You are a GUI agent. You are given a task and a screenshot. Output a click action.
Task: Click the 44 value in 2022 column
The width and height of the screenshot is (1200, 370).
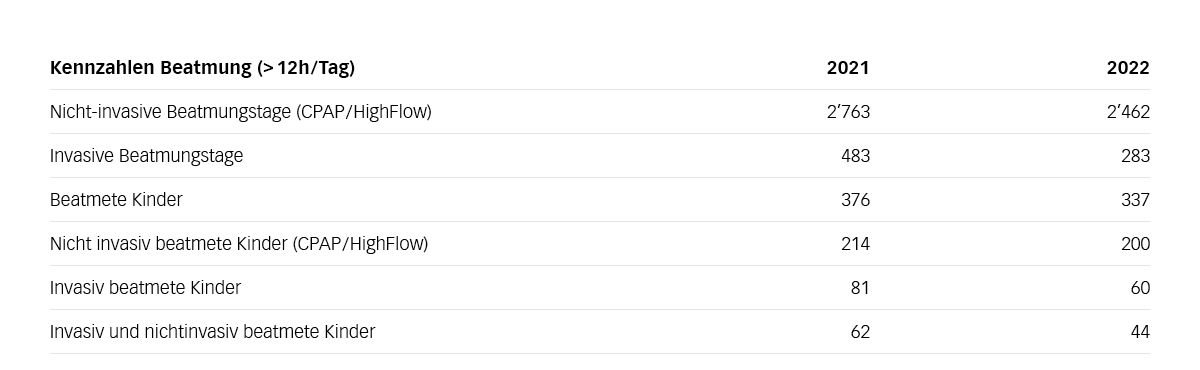click(1140, 332)
